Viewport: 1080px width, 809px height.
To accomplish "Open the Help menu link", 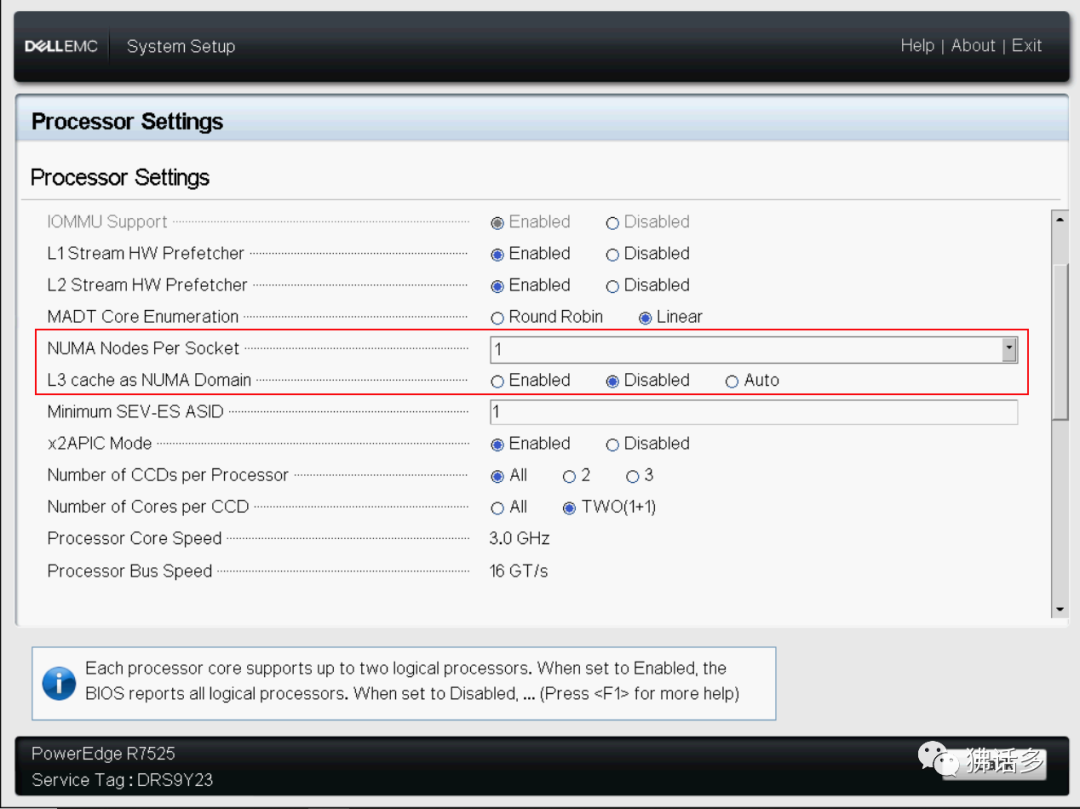I will [x=917, y=46].
